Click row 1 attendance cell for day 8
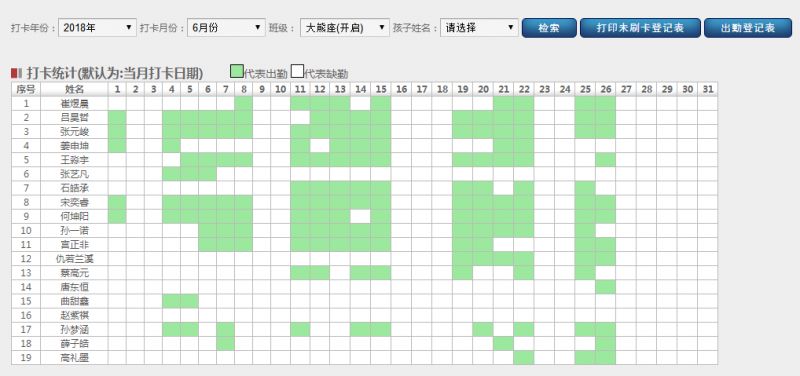 (x=243, y=104)
